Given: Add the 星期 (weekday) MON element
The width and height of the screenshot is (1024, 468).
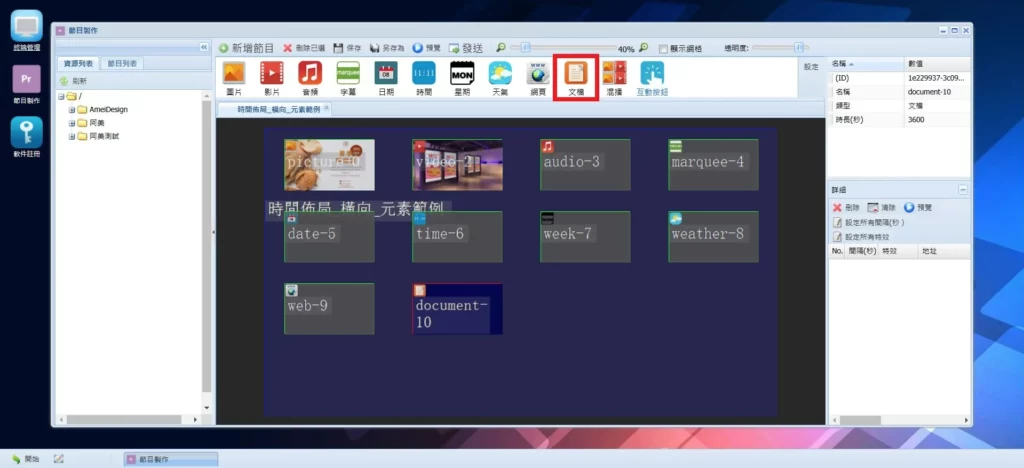Looking at the screenshot, I should click(x=461, y=75).
